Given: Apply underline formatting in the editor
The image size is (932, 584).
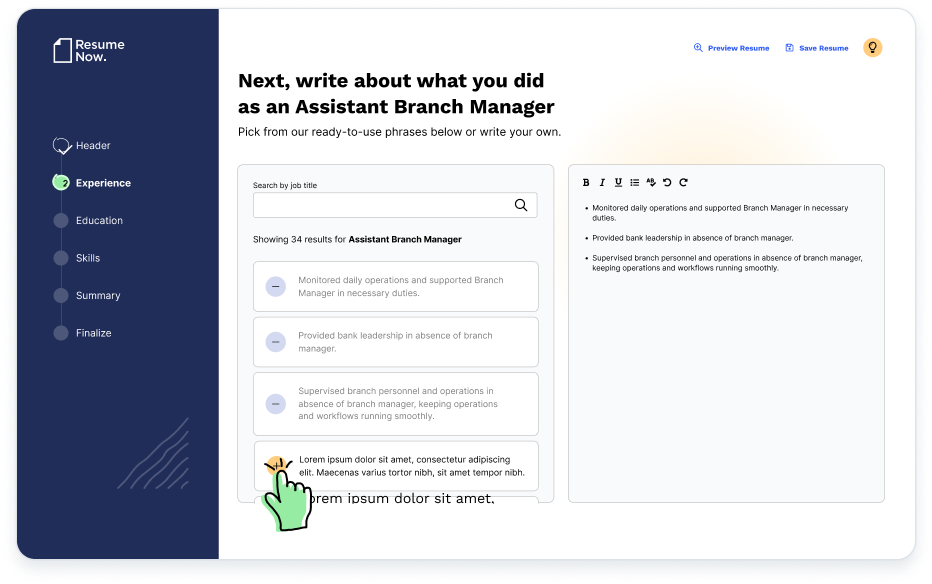Looking at the screenshot, I should (618, 182).
